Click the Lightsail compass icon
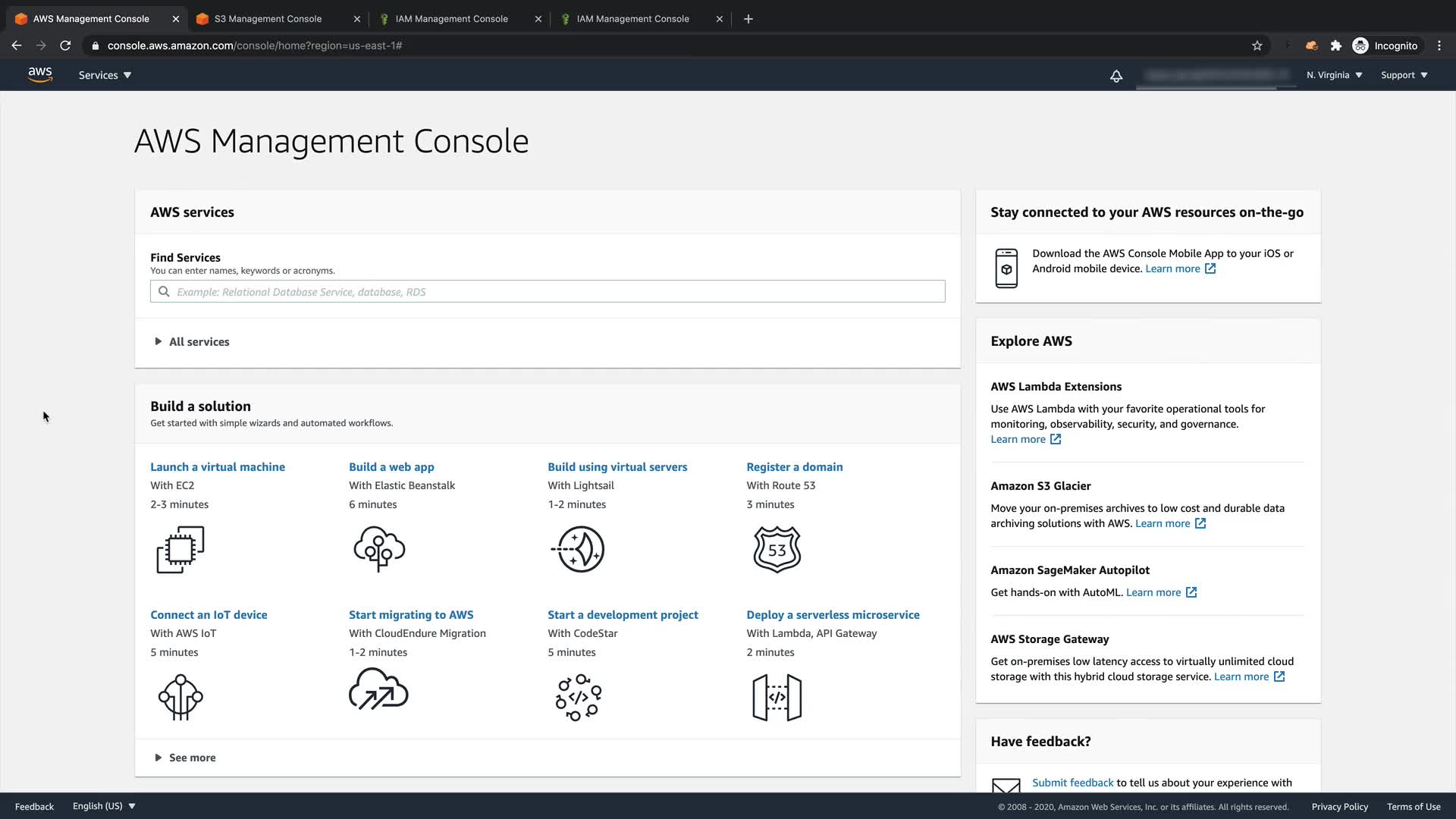 tap(578, 549)
